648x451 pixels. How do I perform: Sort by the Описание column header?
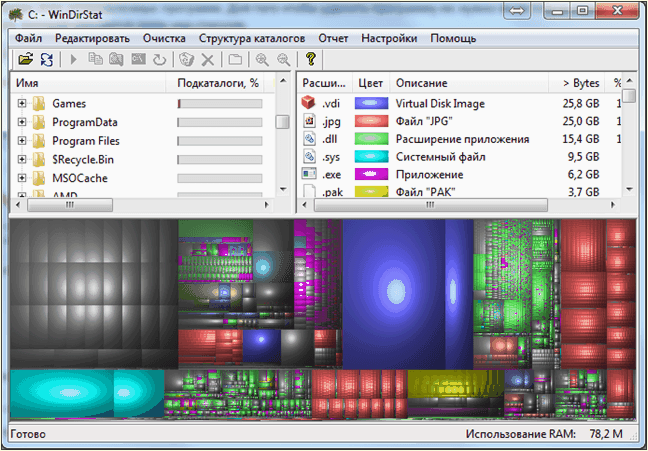[x=469, y=83]
